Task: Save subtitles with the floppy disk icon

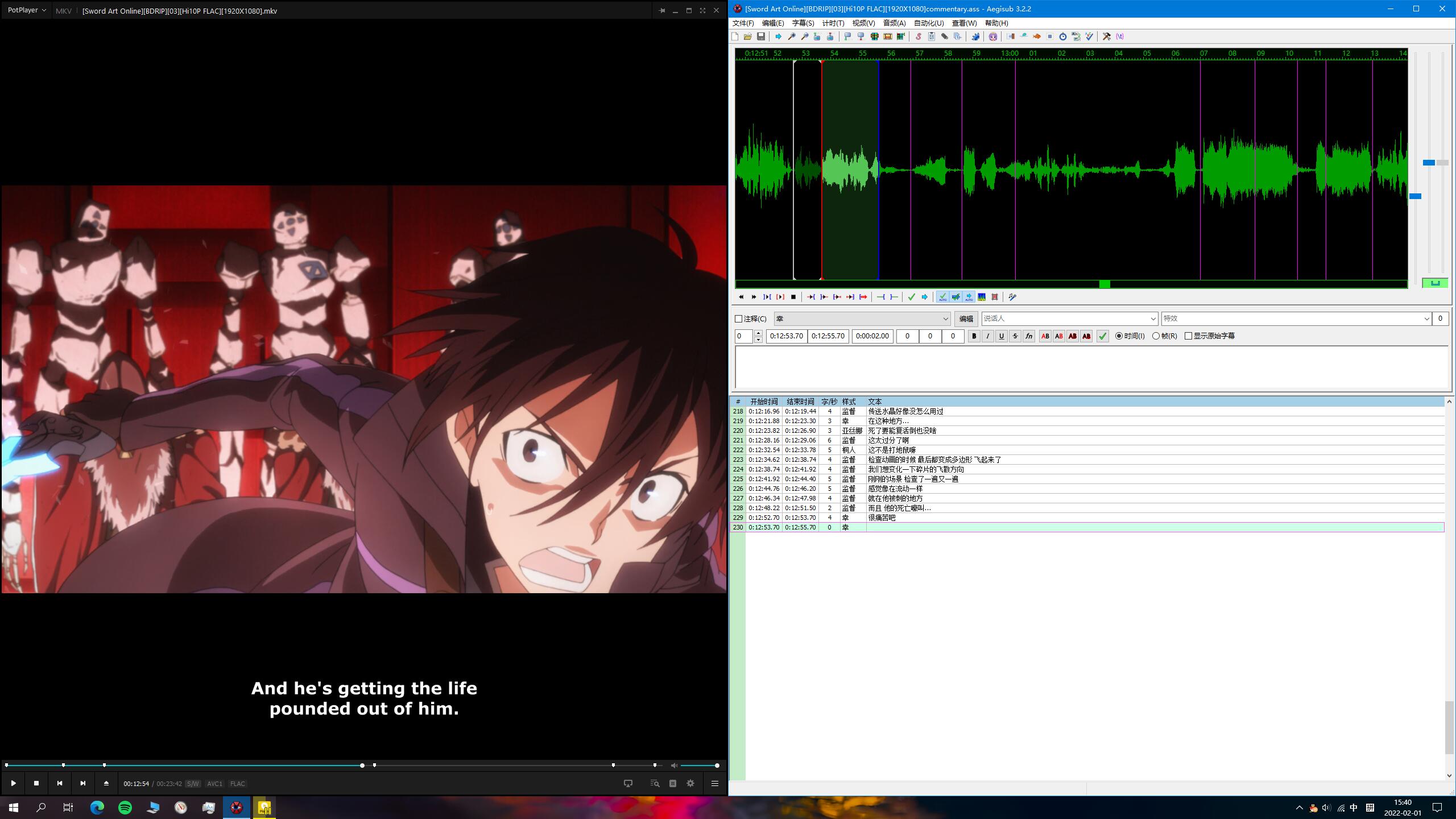Action: (761, 36)
